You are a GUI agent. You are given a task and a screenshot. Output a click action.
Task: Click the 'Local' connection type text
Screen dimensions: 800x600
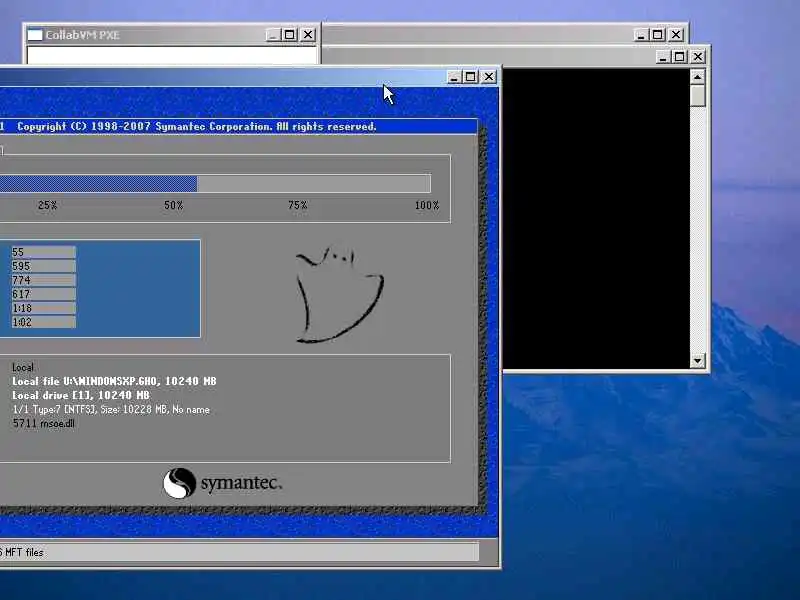tap(22, 367)
